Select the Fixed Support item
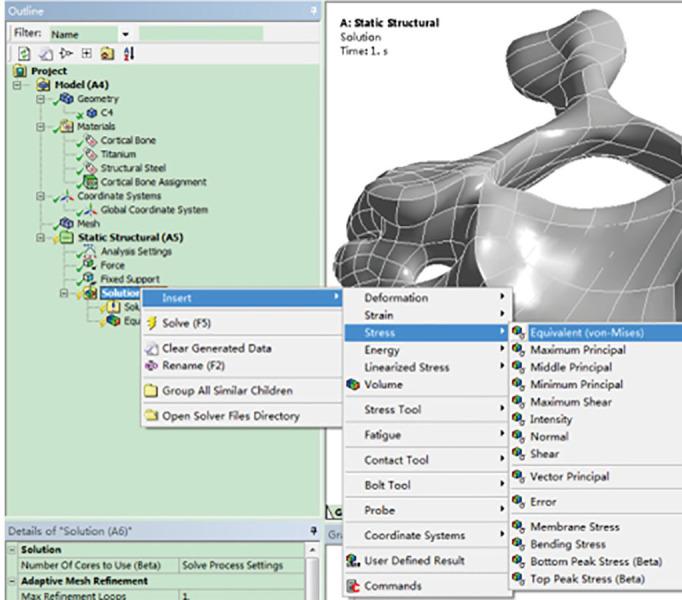This screenshot has height=600, width=682. (130, 279)
